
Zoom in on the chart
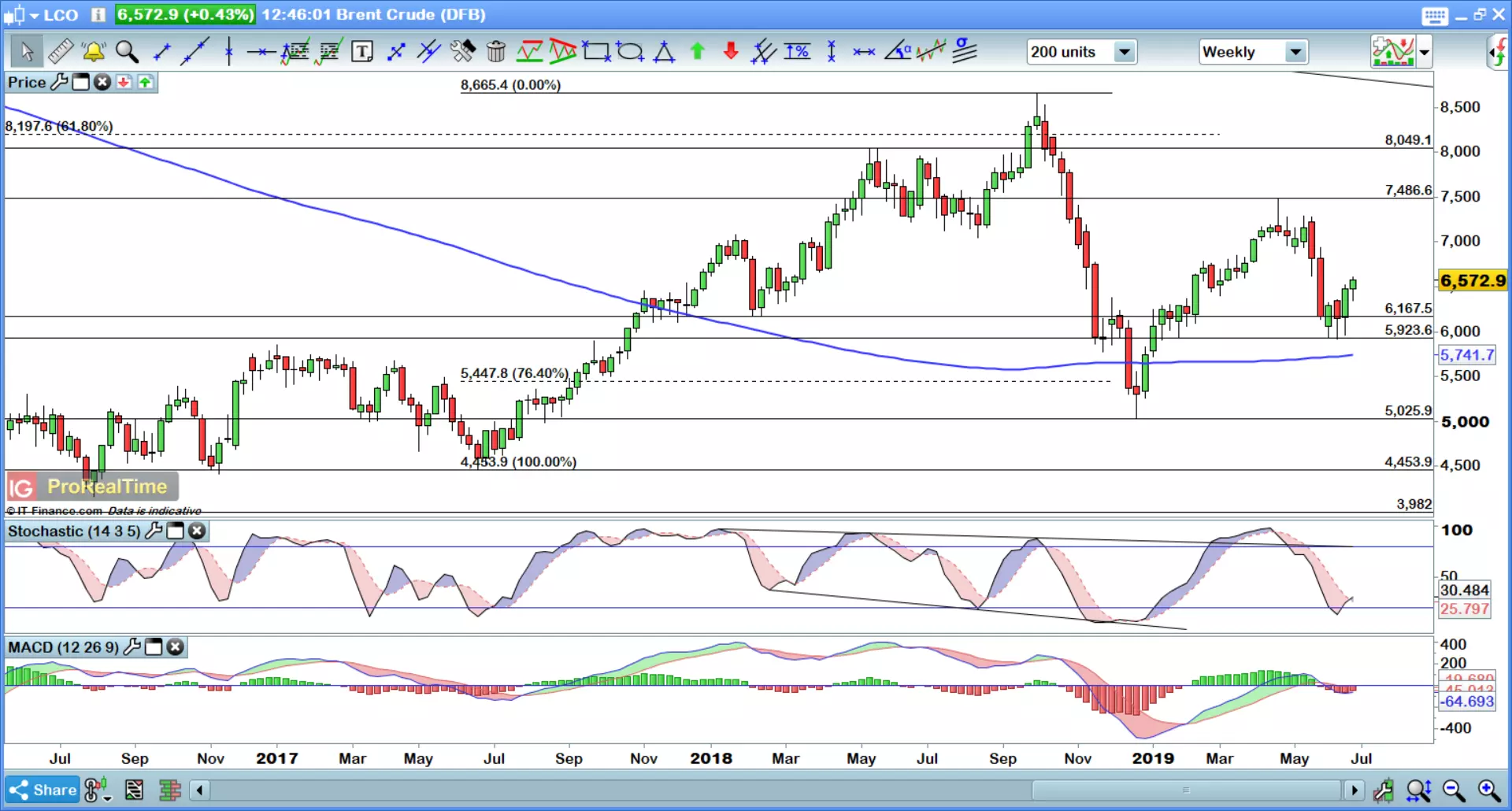pyautogui.click(x=1489, y=790)
